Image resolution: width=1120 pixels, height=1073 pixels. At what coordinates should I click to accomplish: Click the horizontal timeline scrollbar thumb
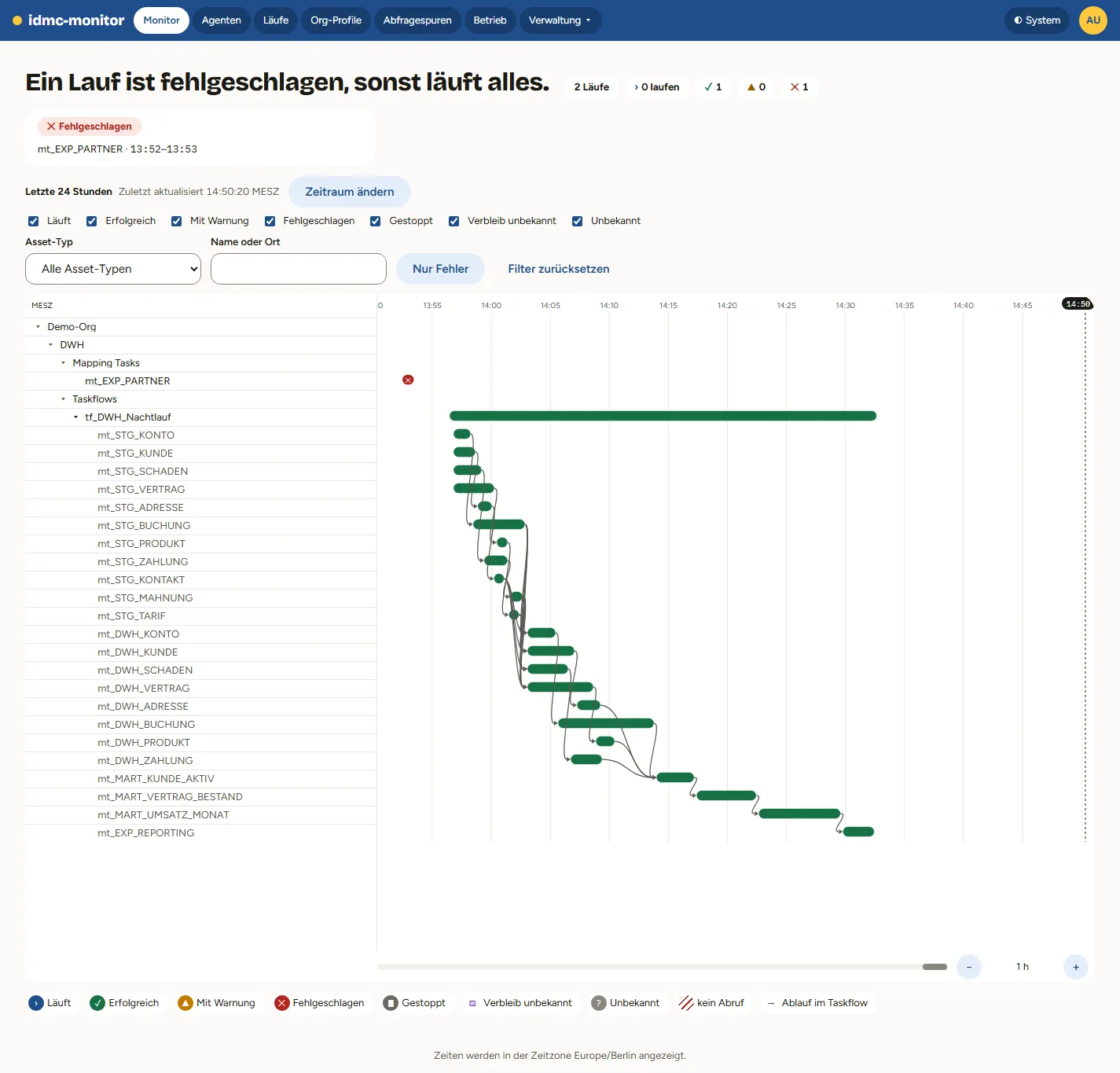(935, 967)
